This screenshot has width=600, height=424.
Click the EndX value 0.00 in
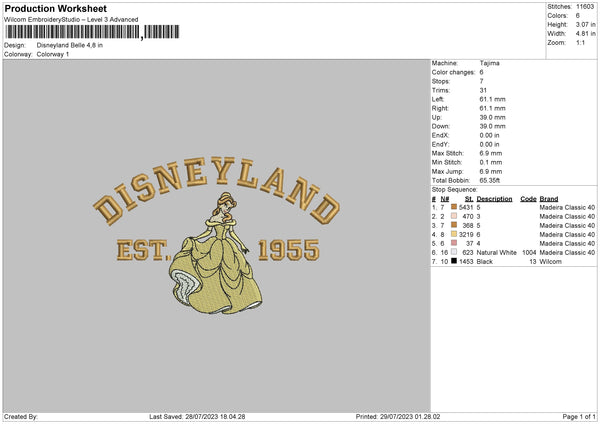point(489,135)
